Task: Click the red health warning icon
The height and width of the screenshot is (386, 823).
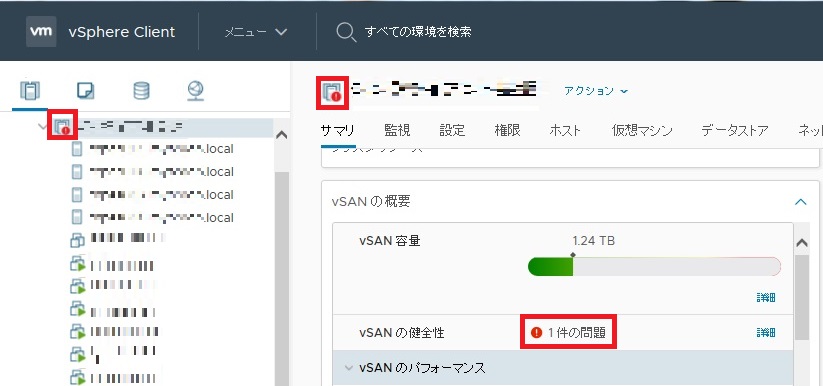Action: coord(536,332)
